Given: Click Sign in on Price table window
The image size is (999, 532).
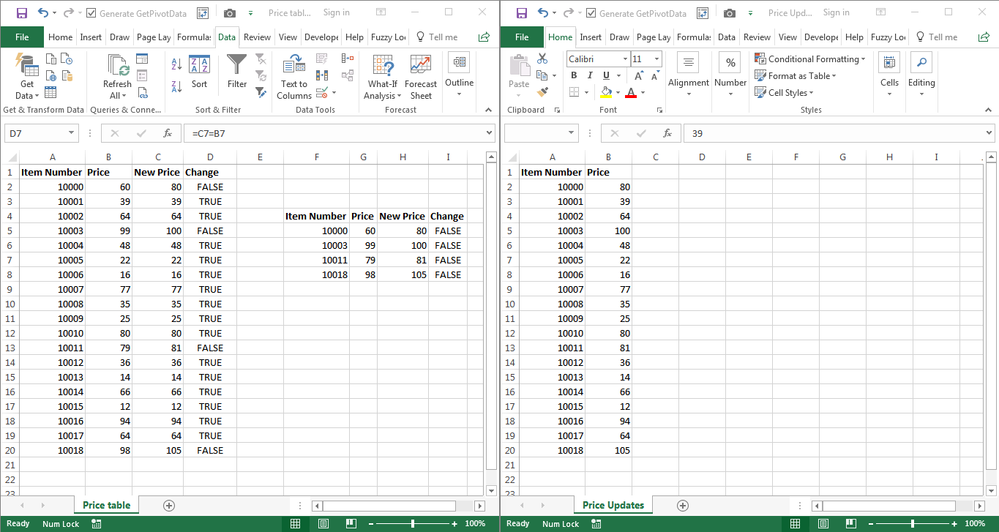Looking at the screenshot, I should click(x=336, y=13).
